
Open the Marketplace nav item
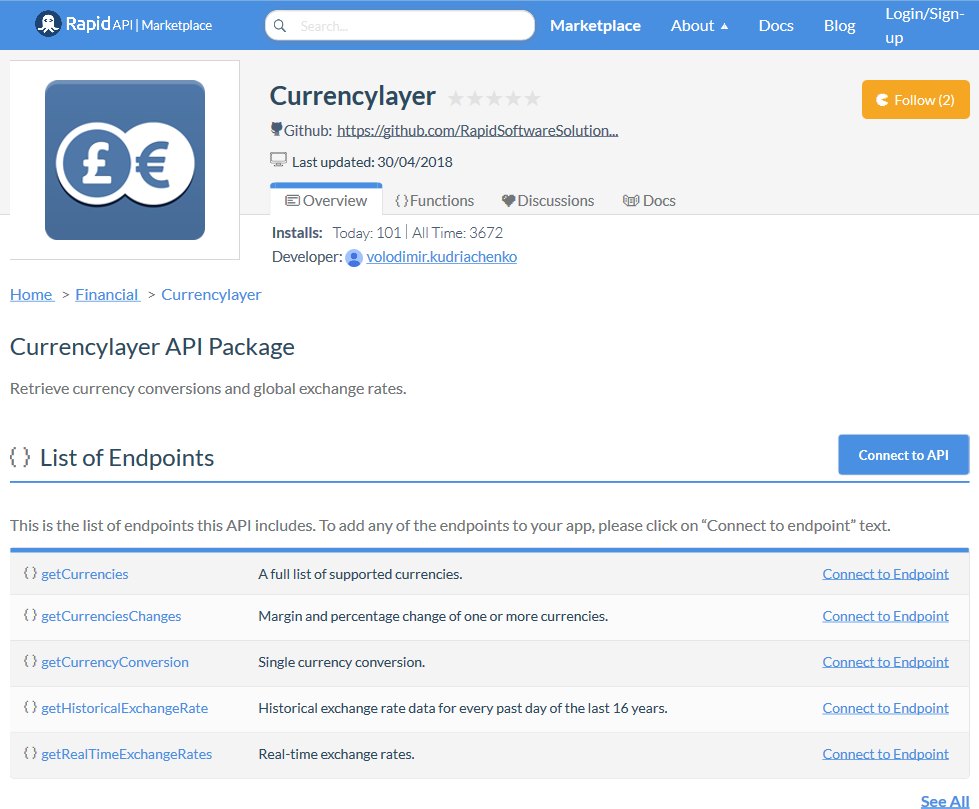click(x=595, y=26)
